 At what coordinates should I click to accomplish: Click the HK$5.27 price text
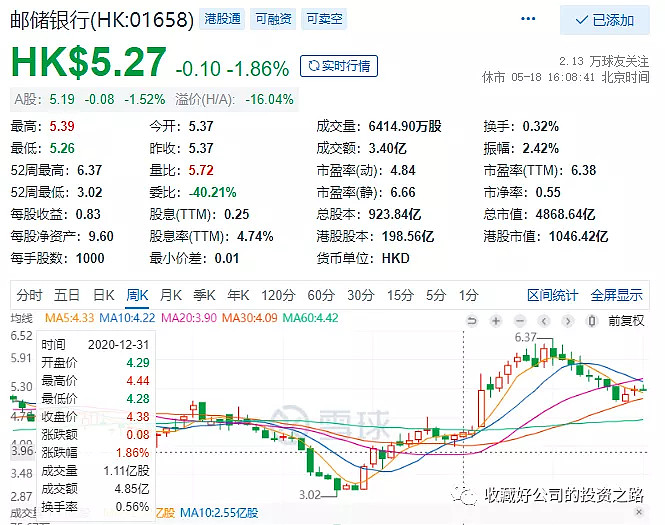point(89,62)
